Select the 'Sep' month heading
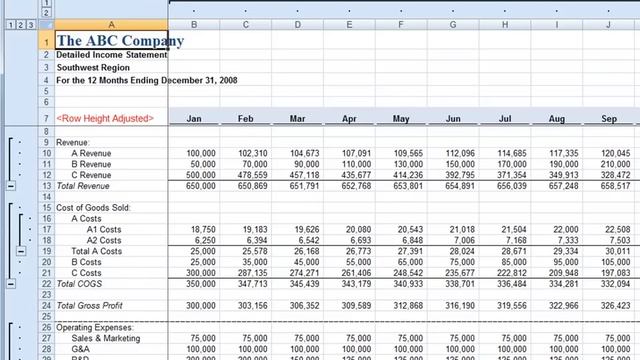640x360 pixels. (x=609, y=118)
